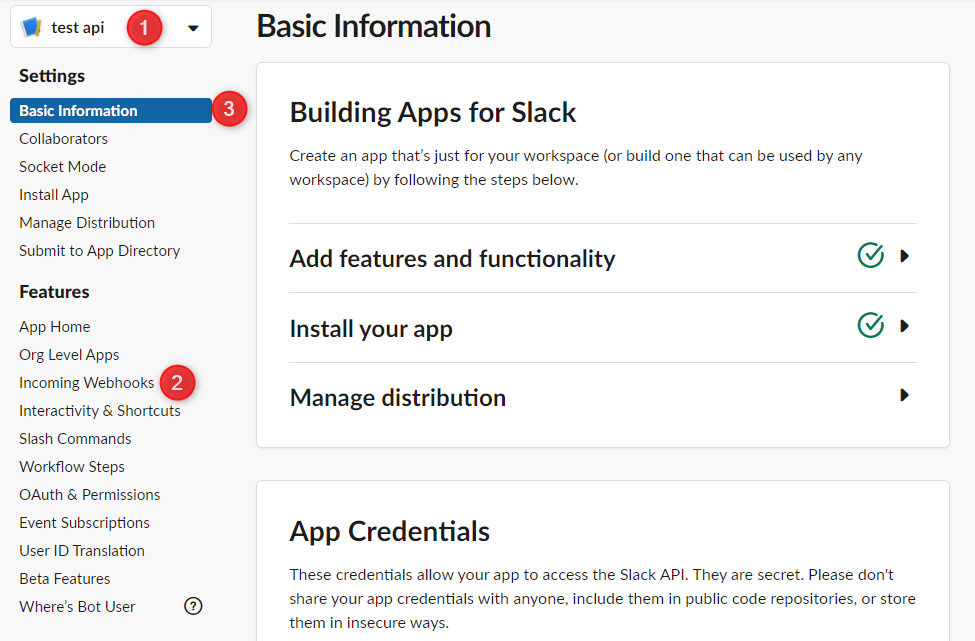
Task: Open the help question mark icon
Action: point(193,606)
